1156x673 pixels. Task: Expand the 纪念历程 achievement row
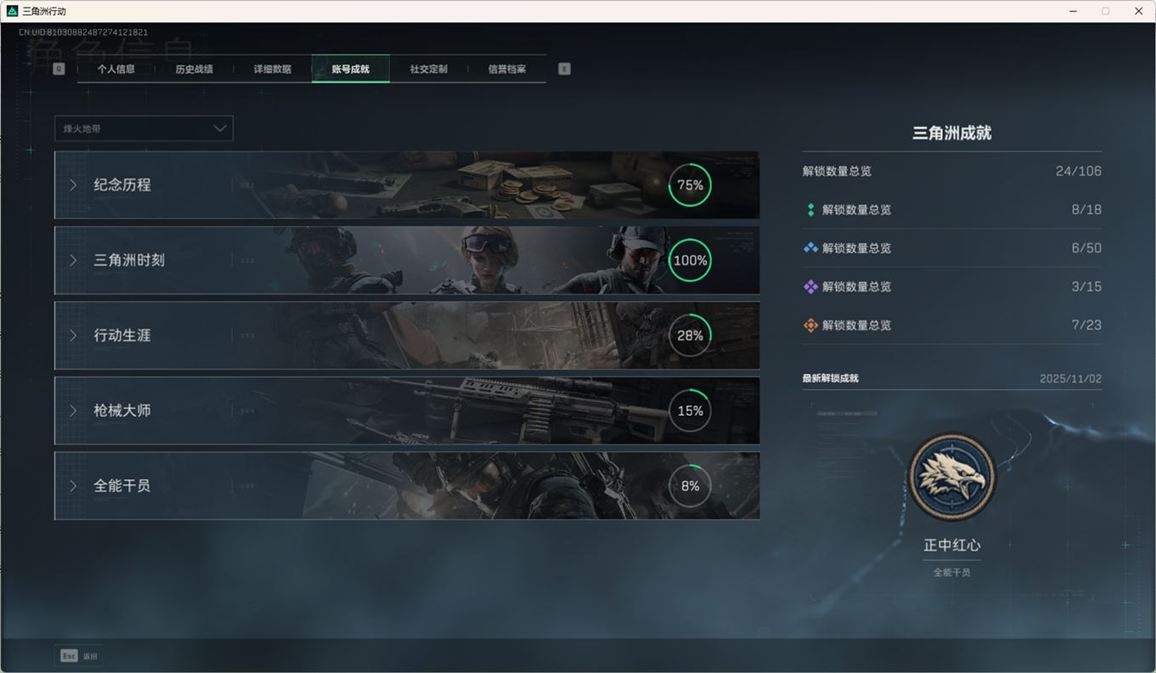click(x=406, y=185)
